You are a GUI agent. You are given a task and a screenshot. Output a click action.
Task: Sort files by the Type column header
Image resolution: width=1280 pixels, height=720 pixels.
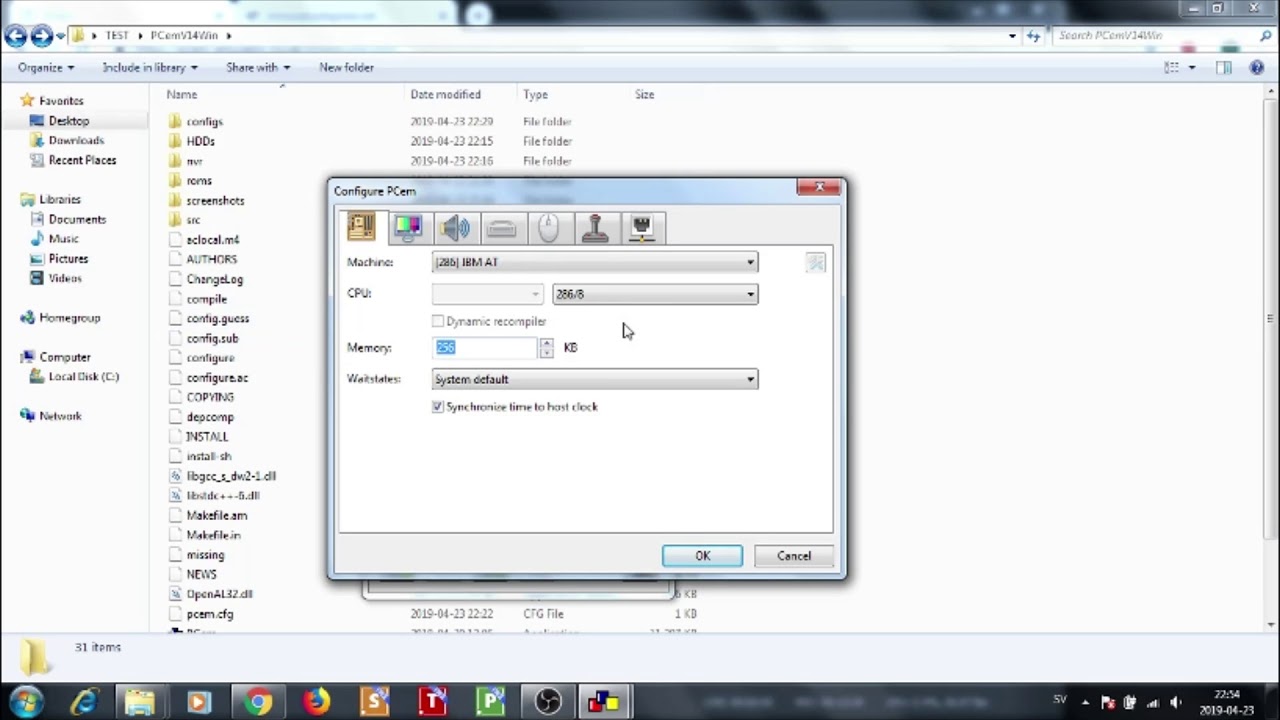click(x=535, y=94)
